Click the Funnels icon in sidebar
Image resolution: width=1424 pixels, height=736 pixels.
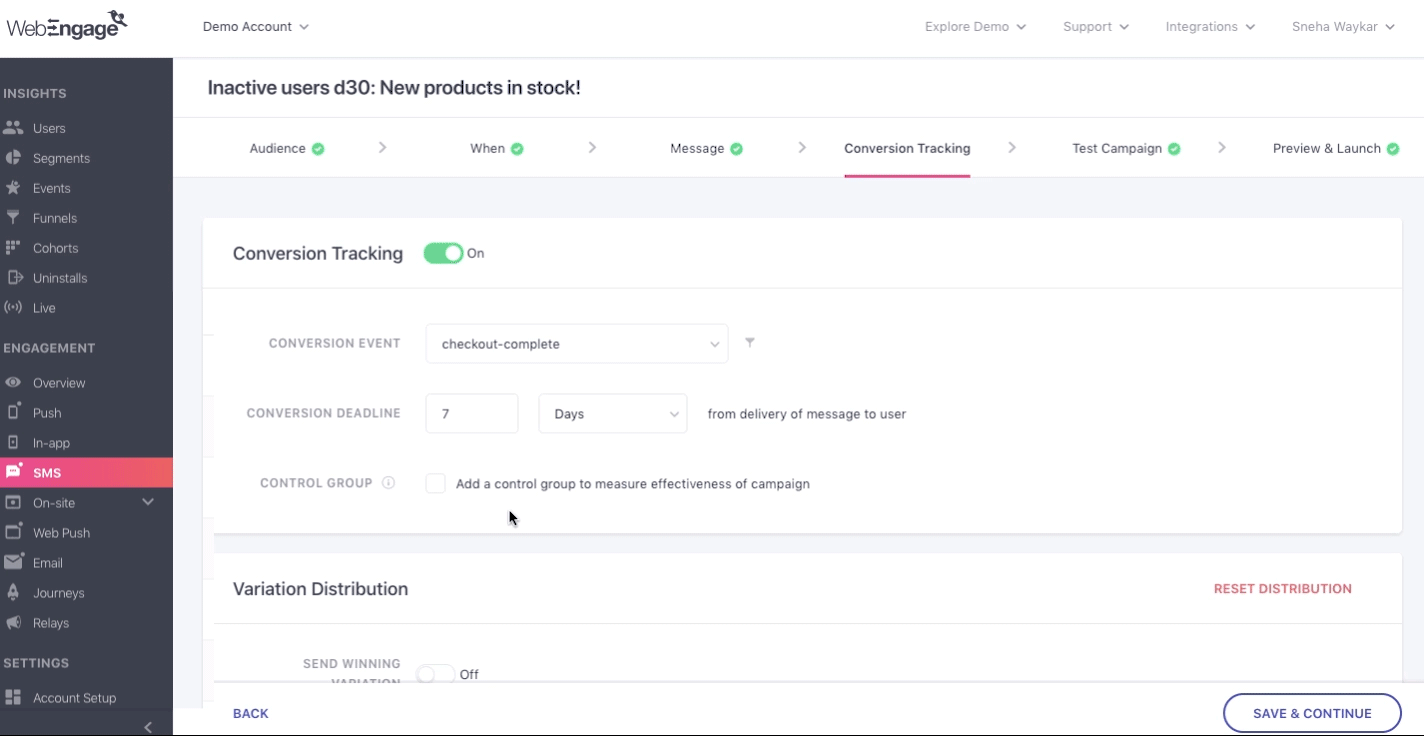(x=13, y=218)
